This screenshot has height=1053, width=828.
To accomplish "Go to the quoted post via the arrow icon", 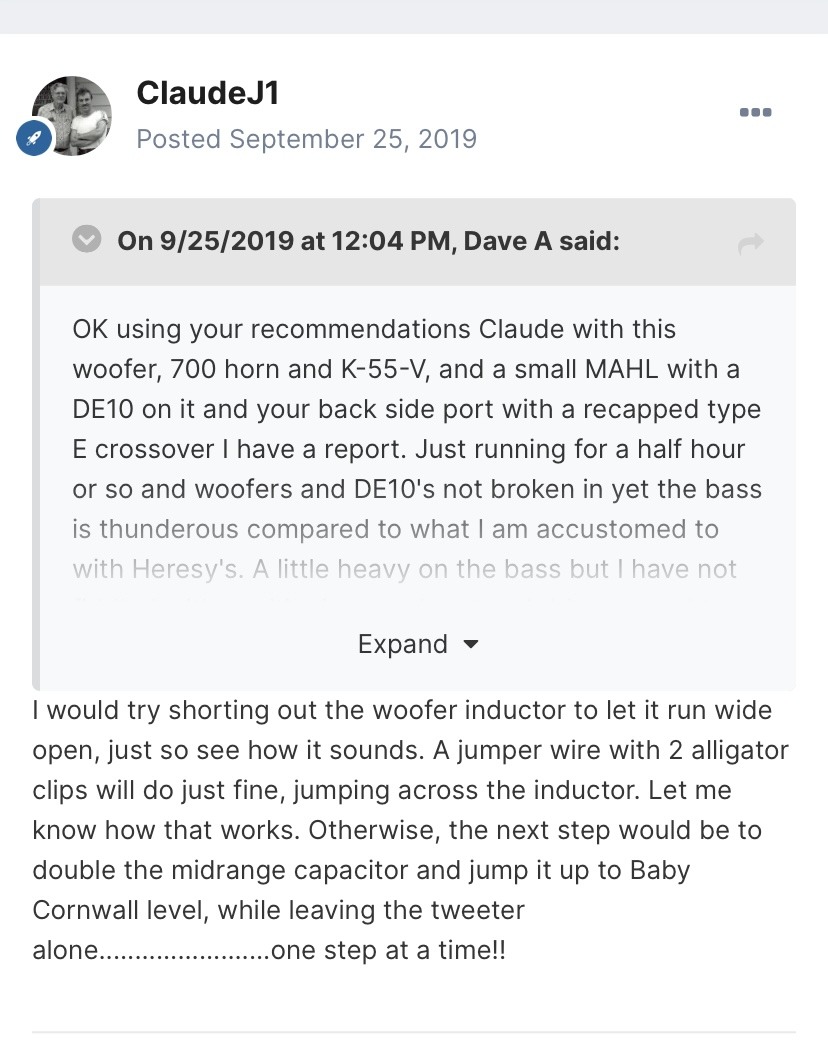I will tap(751, 242).
